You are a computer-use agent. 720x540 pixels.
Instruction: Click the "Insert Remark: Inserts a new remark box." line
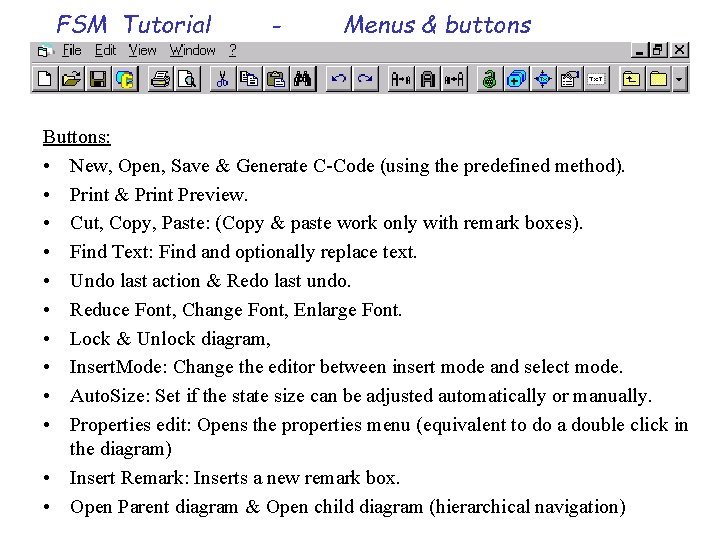click(235, 478)
